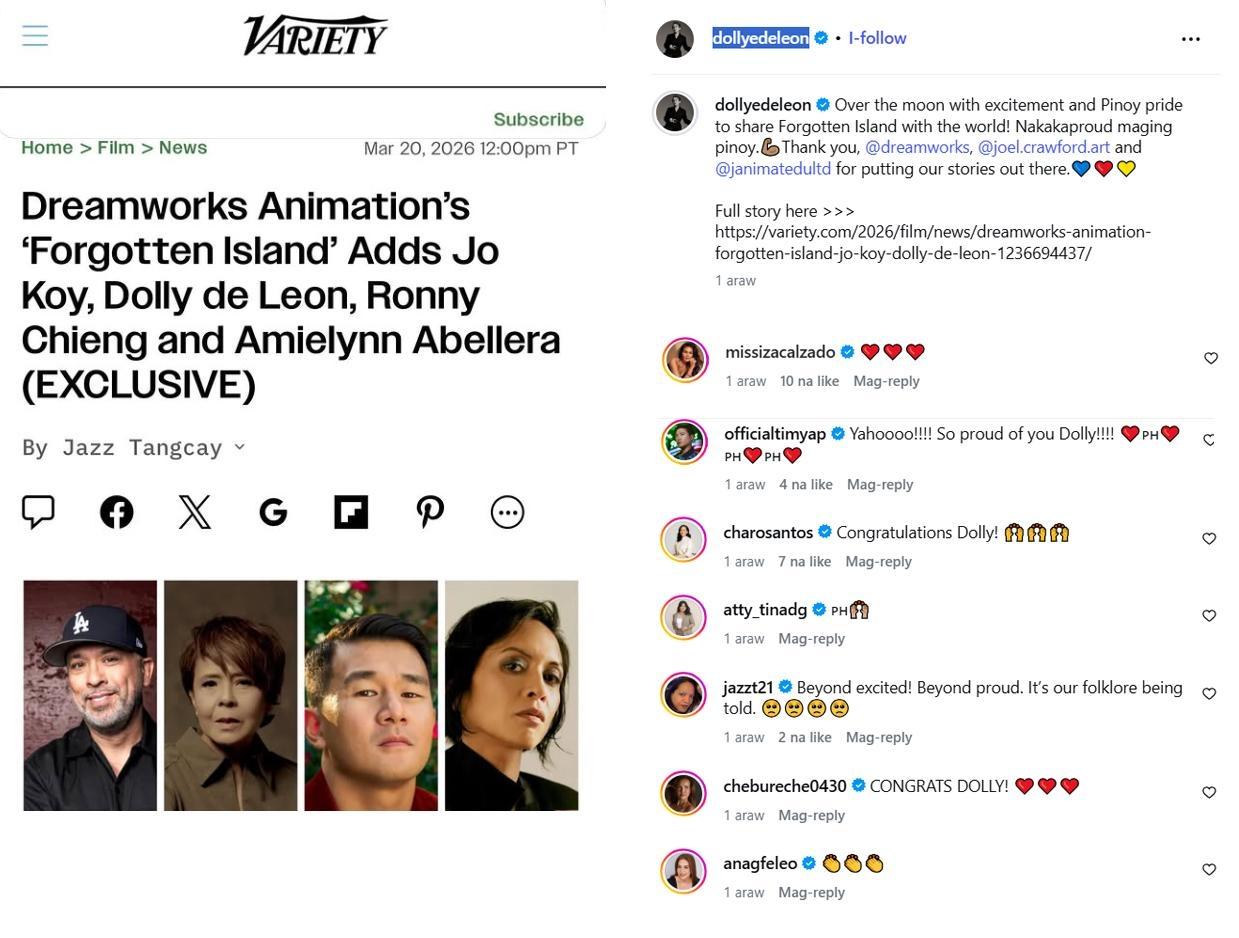Image resolution: width=1239 pixels, height=938 pixels.
Task: Click the Subscribe link
Action: [x=539, y=119]
